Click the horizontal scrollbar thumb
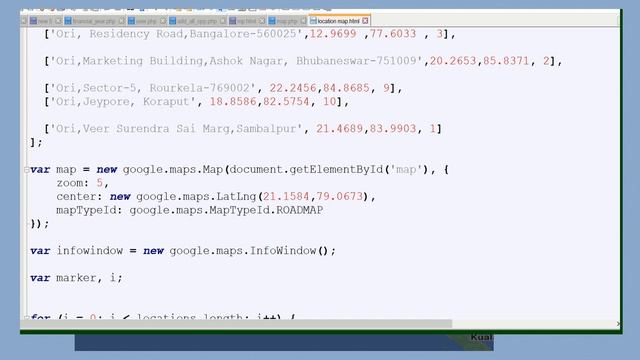Image resolution: width=640 pixels, height=360 pixels. 236,324
